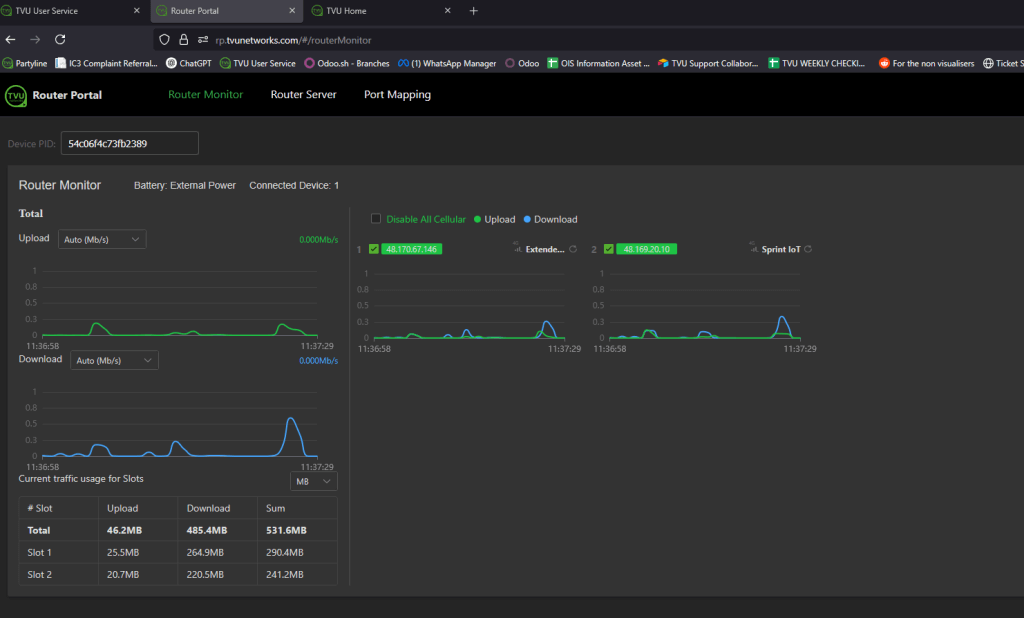Click the slot 1 traffic chart

coord(469,306)
